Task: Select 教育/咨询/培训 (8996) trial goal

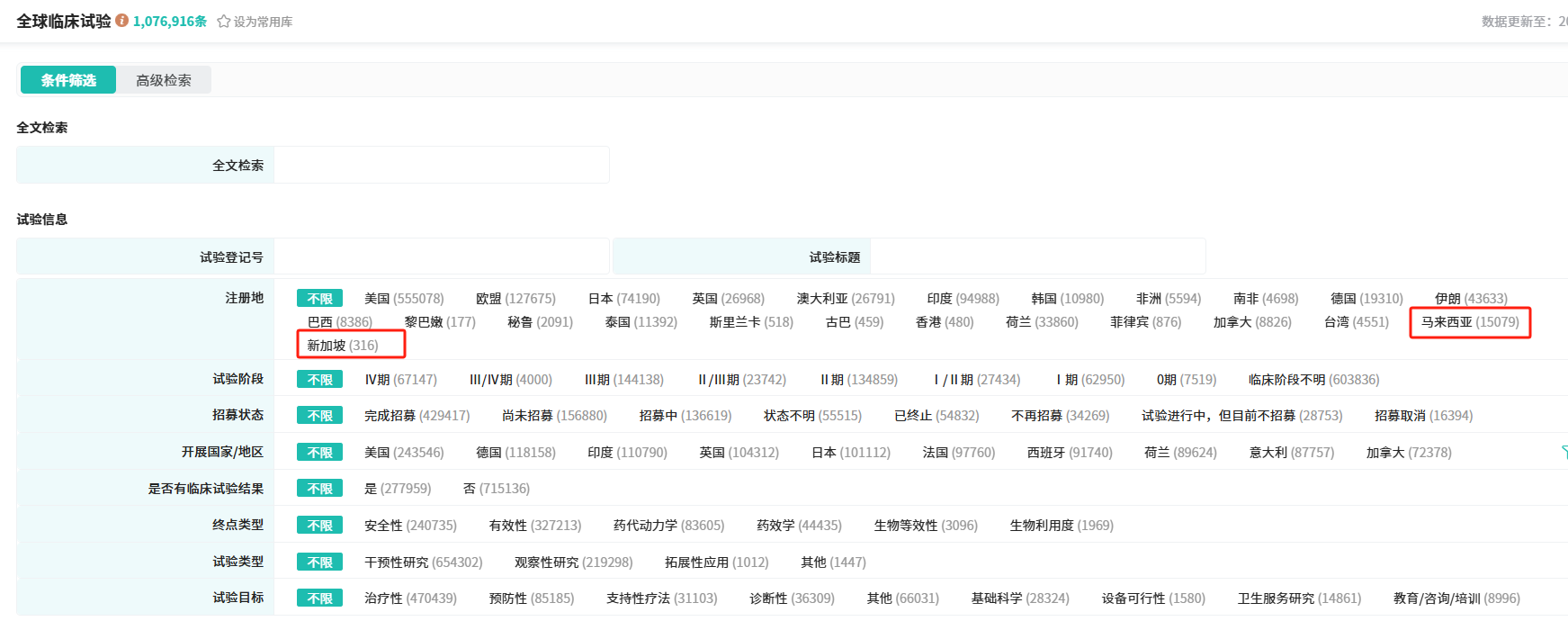Action: pos(1456,598)
